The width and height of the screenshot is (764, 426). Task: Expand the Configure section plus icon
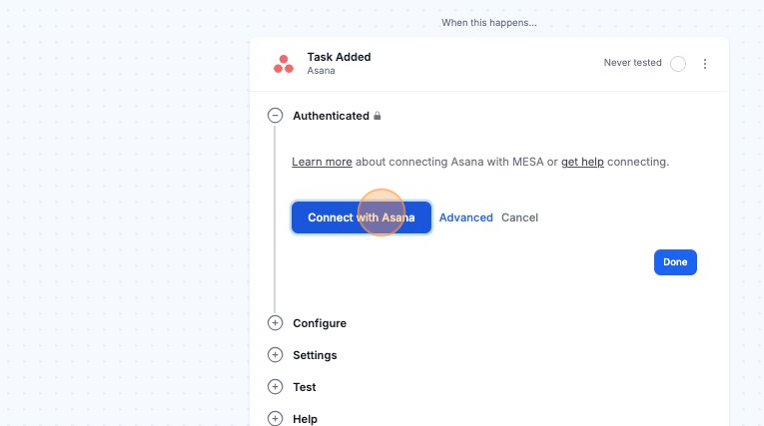point(275,323)
